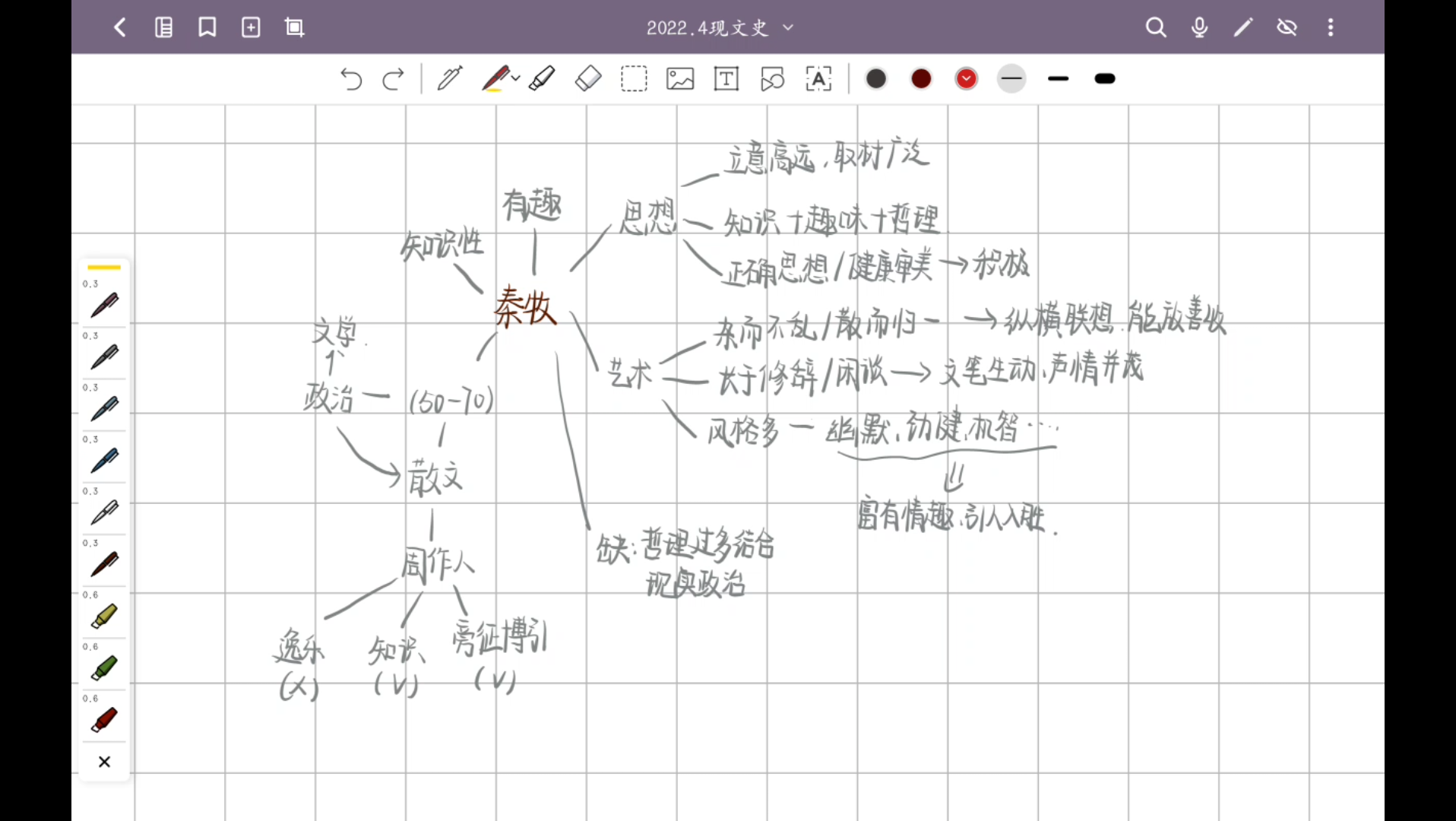Add a new page

pos(251,28)
